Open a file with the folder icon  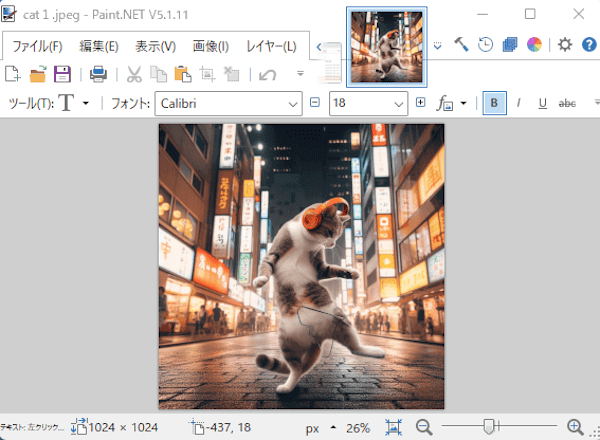38,74
